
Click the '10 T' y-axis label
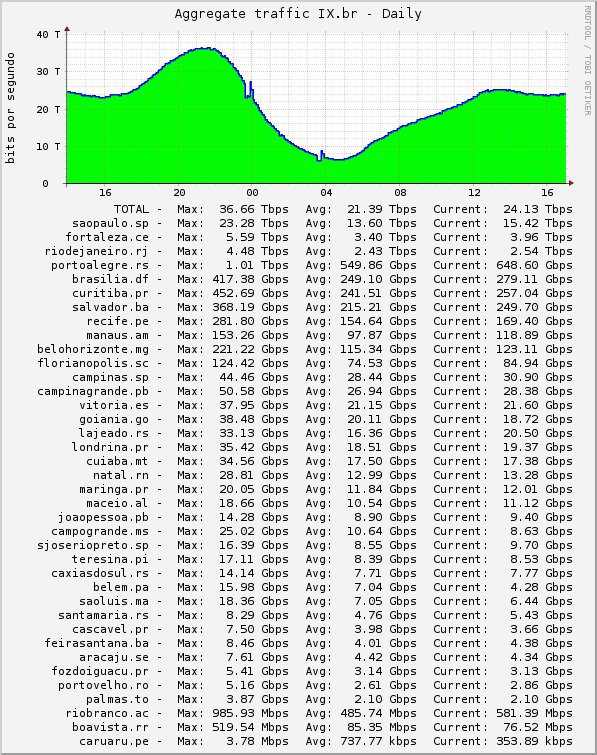[48, 146]
